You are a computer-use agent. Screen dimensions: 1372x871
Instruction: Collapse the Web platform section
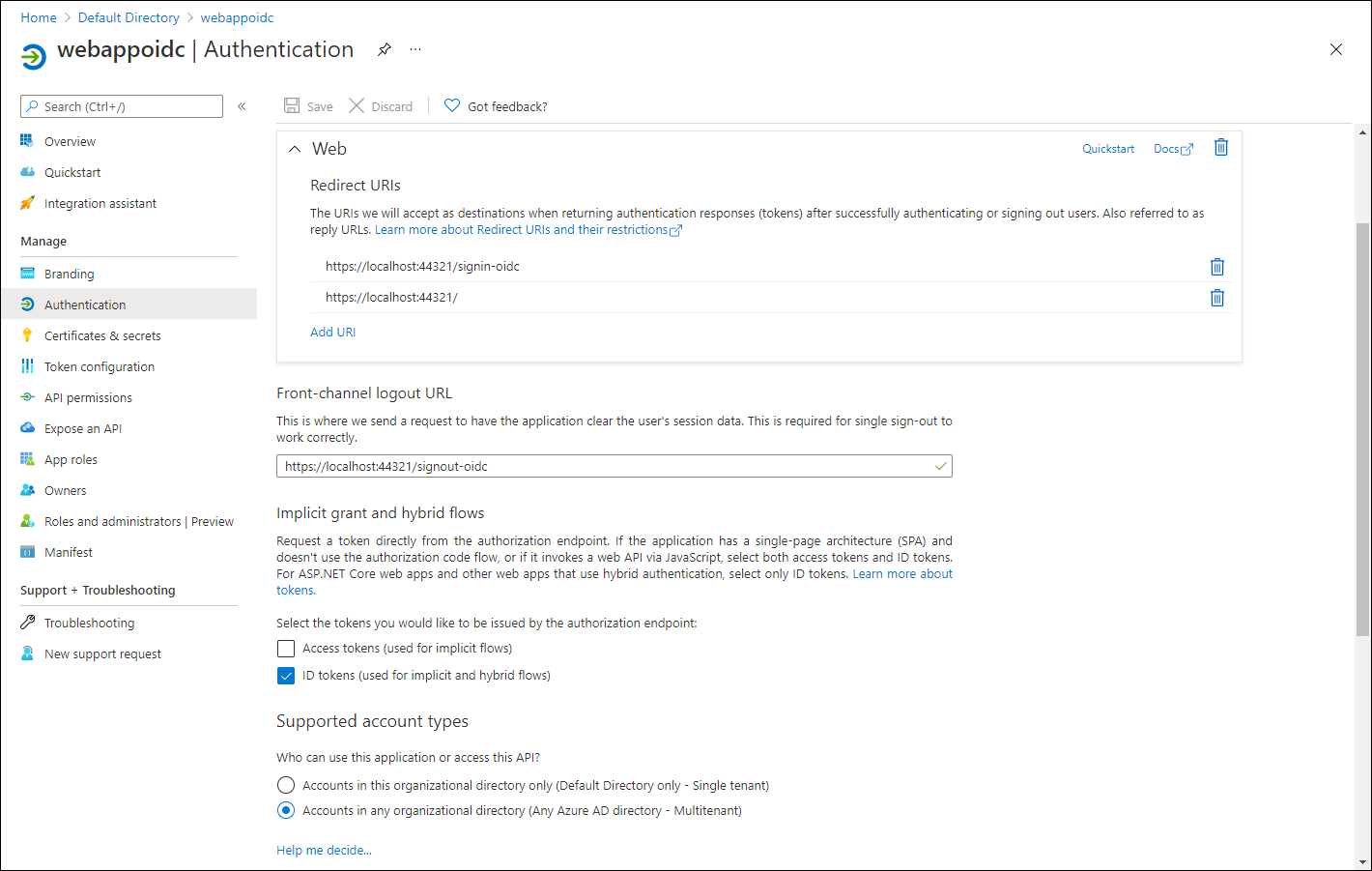[295, 149]
